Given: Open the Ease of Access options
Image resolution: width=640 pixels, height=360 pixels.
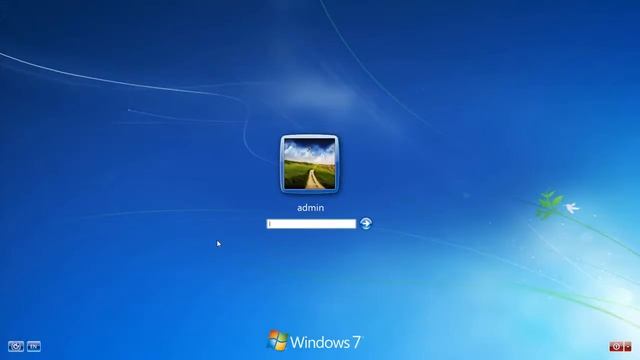Looking at the screenshot, I should [x=16, y=347].
